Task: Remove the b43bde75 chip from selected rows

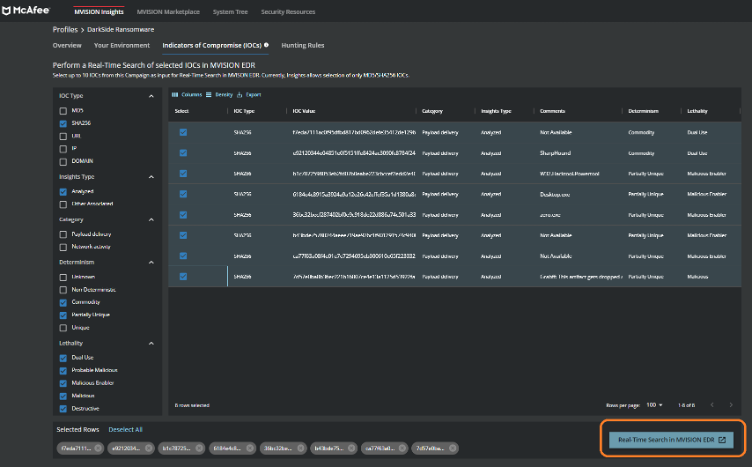Action: click(351, 449)
